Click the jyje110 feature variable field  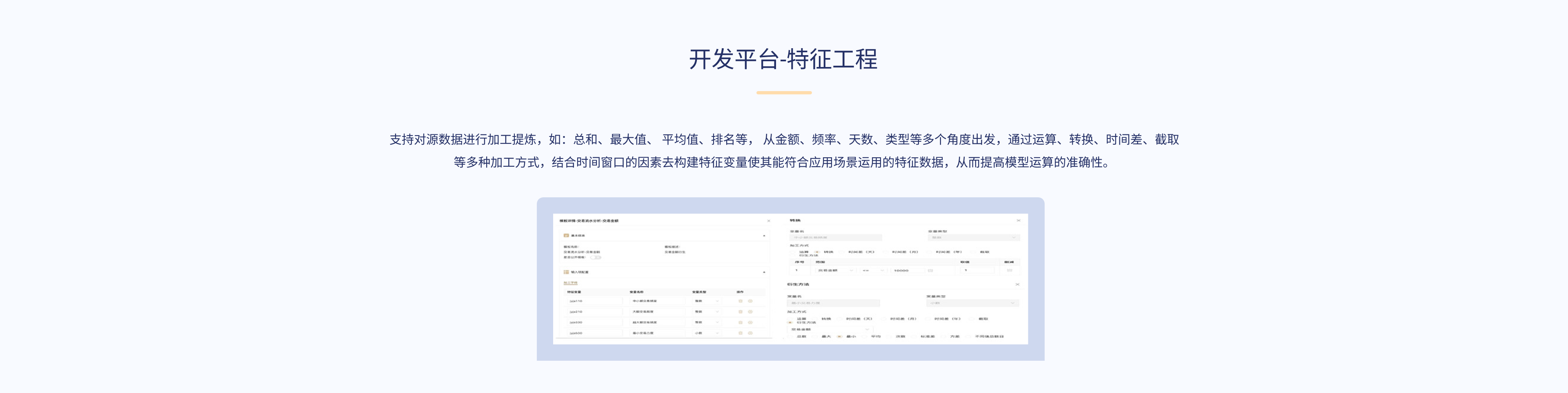pyautogui.click(x=595, y=301)
